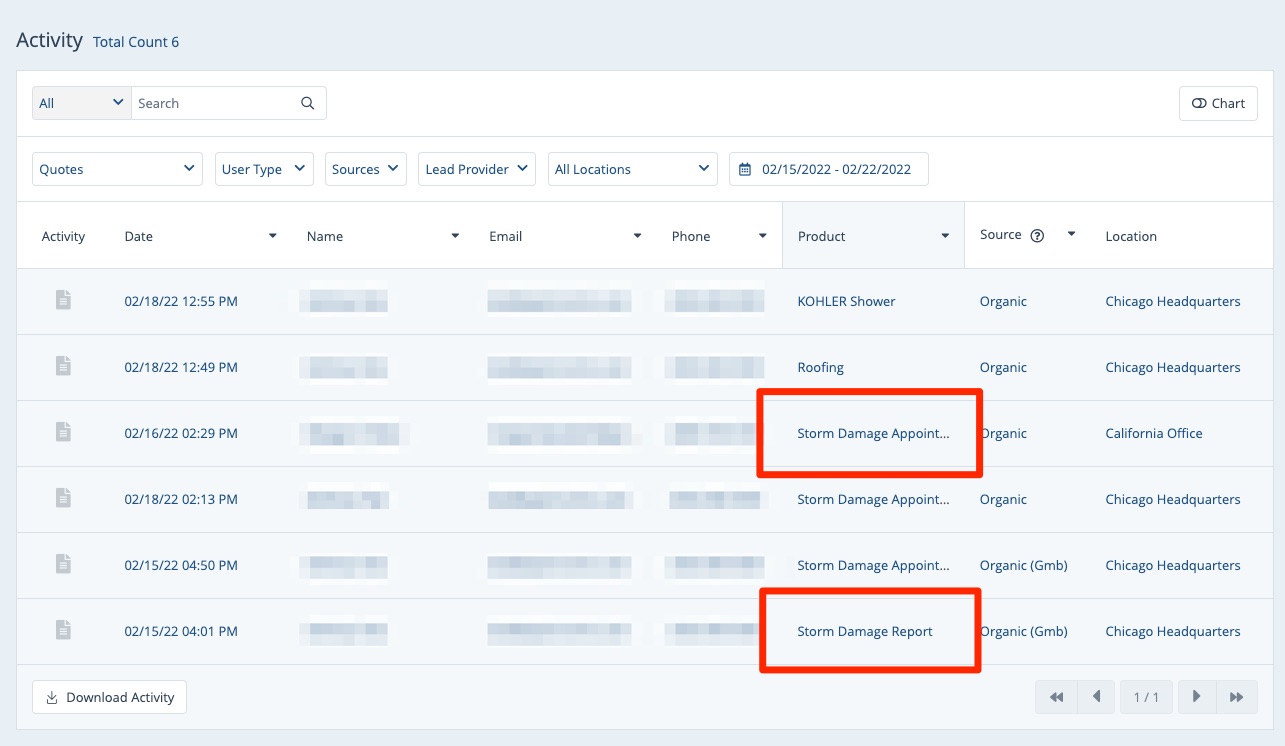The width and height of the screenshot is (1285, 746).
Task: Click the Download Activity button
Action: point(110,697)
